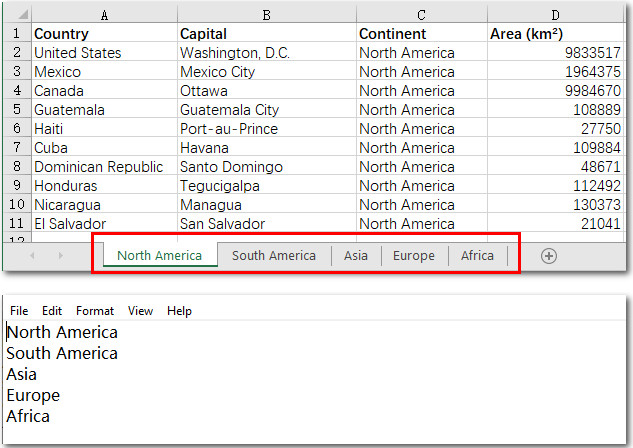Open the Europe sheet tab

(414, 255)
